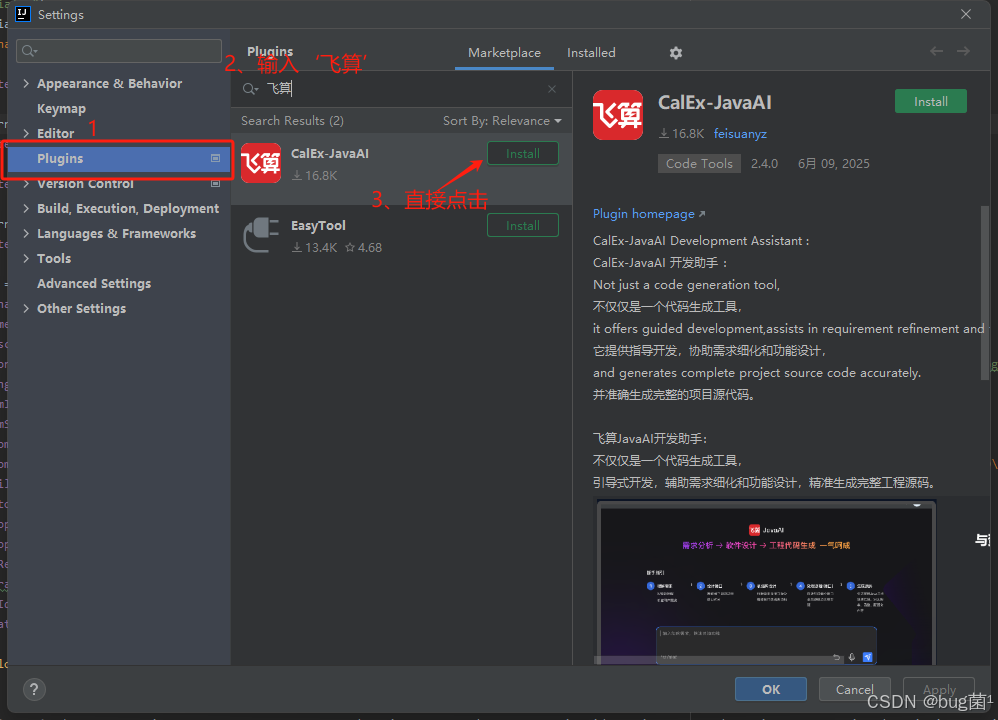Image resolution: width=998 pixels, height=720 pixels.
Task: Select Advanced Settings in tree
Action: pyautogui.click(x=94, y=283)
